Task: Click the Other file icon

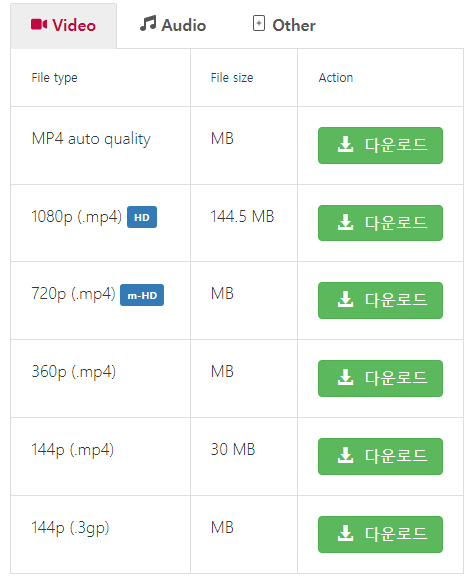Action: (x=259, y=23)
